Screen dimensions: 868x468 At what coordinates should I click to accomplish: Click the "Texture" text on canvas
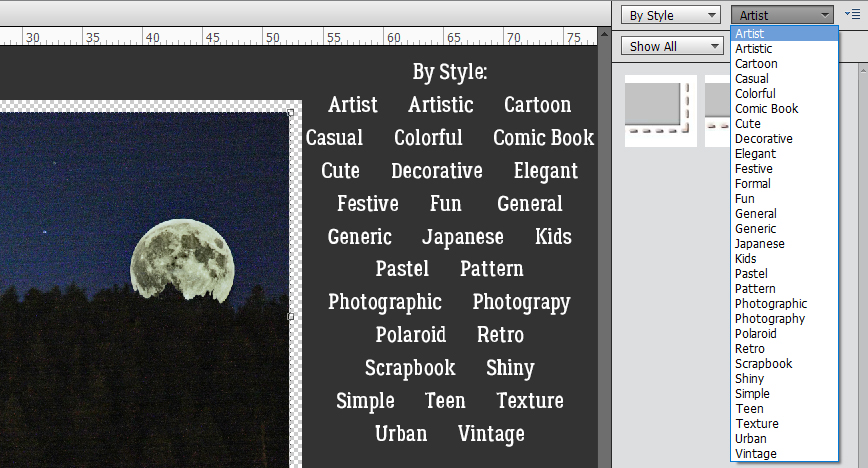(530, 400)
